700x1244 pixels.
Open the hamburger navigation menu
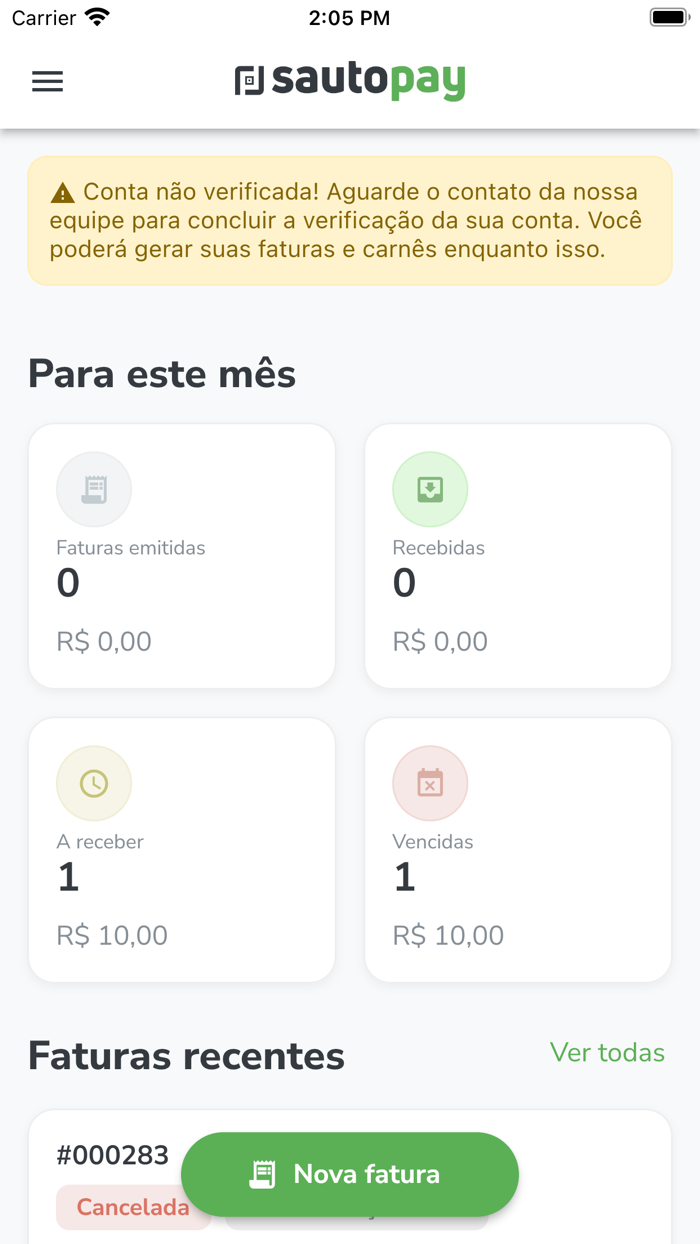coord(46,81)
